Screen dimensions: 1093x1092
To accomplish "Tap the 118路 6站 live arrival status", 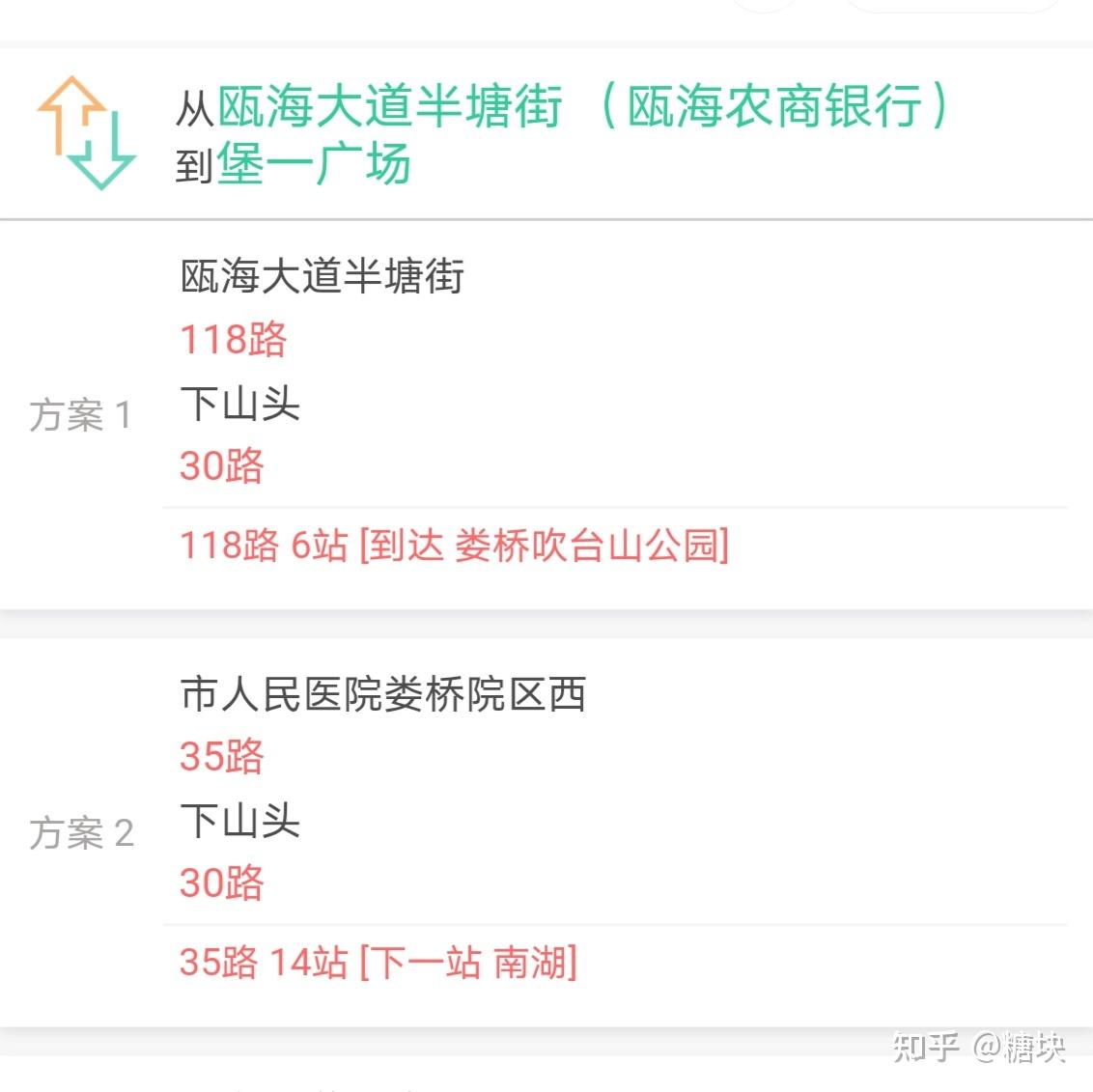I will (x=264, y=546).
